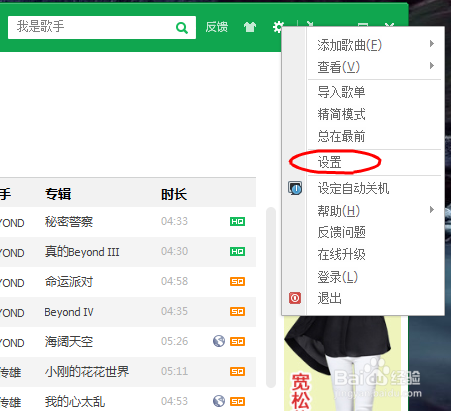This screenshot has width=451, height=411.
Task: Click SQ badge on Beyond IV row
Action: tap(237, 311)
